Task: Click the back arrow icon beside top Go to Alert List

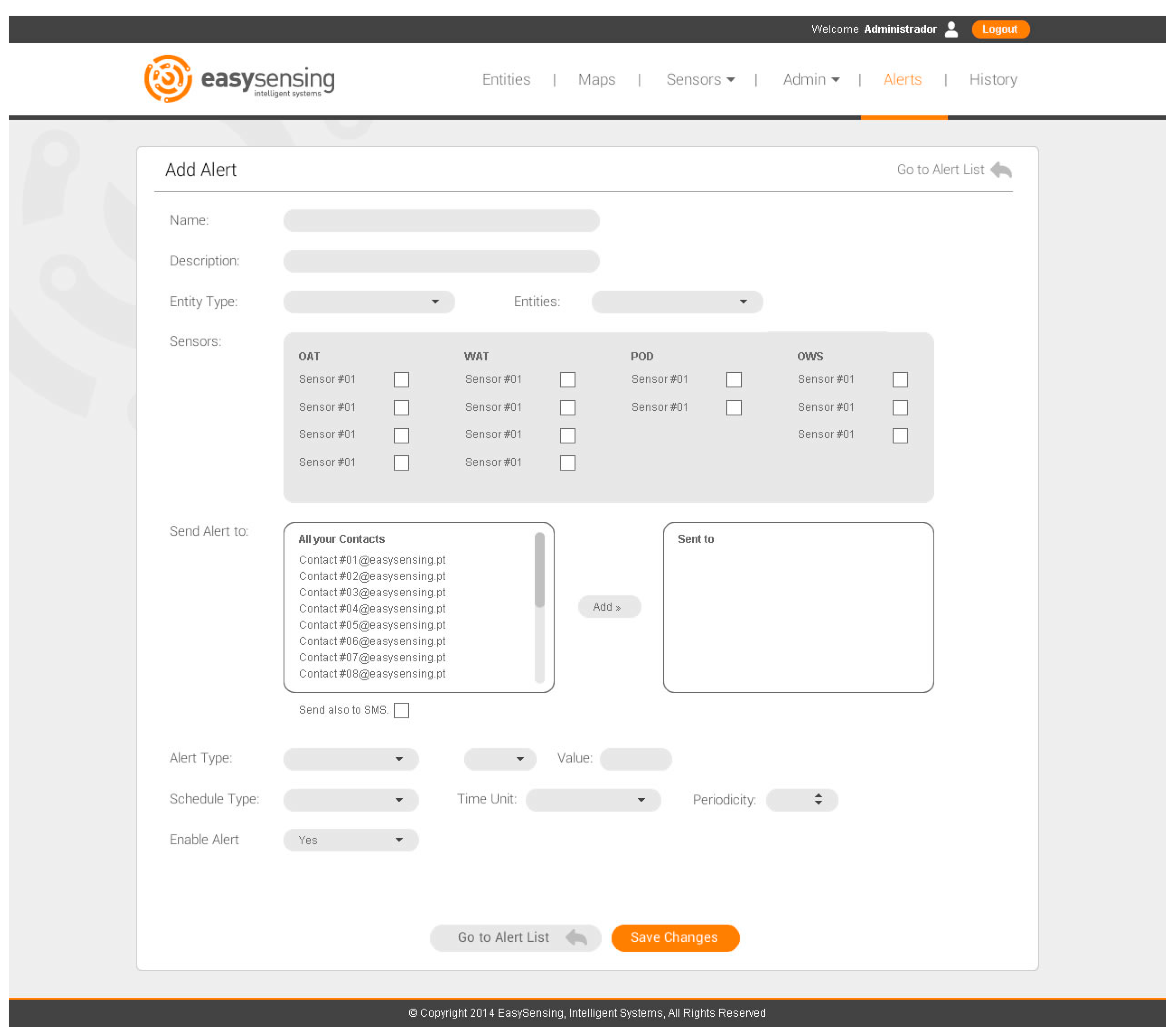Action: click(1001, 170)
